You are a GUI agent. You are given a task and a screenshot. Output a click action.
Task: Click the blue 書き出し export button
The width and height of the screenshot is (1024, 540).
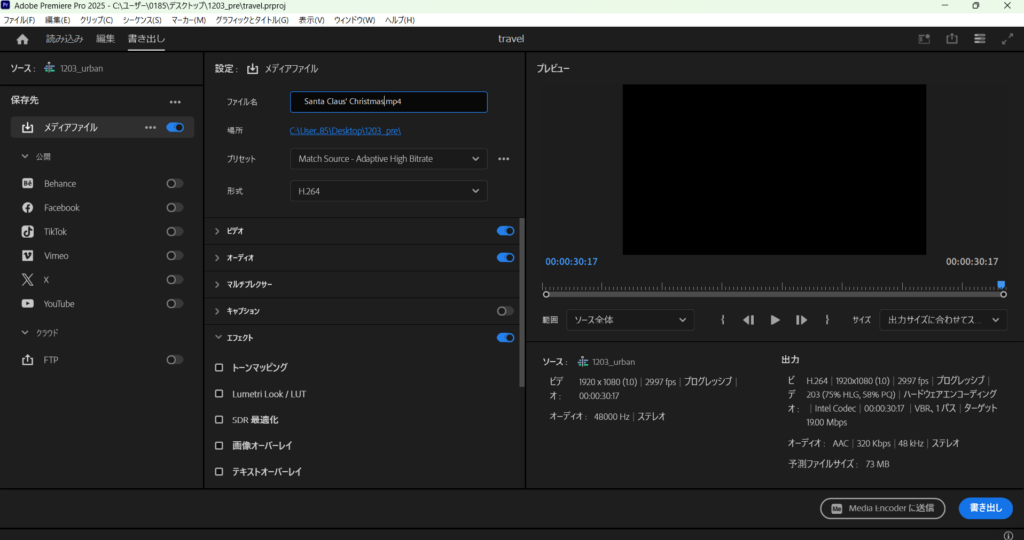click(984, 508)
